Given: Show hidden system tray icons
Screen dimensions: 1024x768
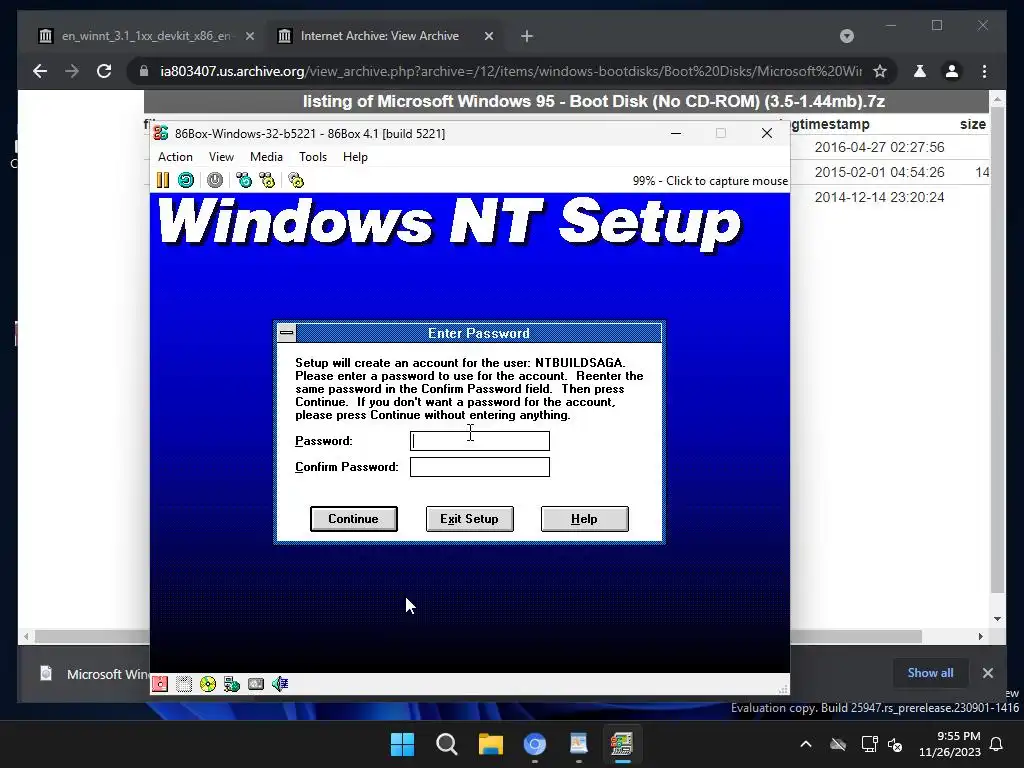Looking at the screenshot, I should (806, 744).
